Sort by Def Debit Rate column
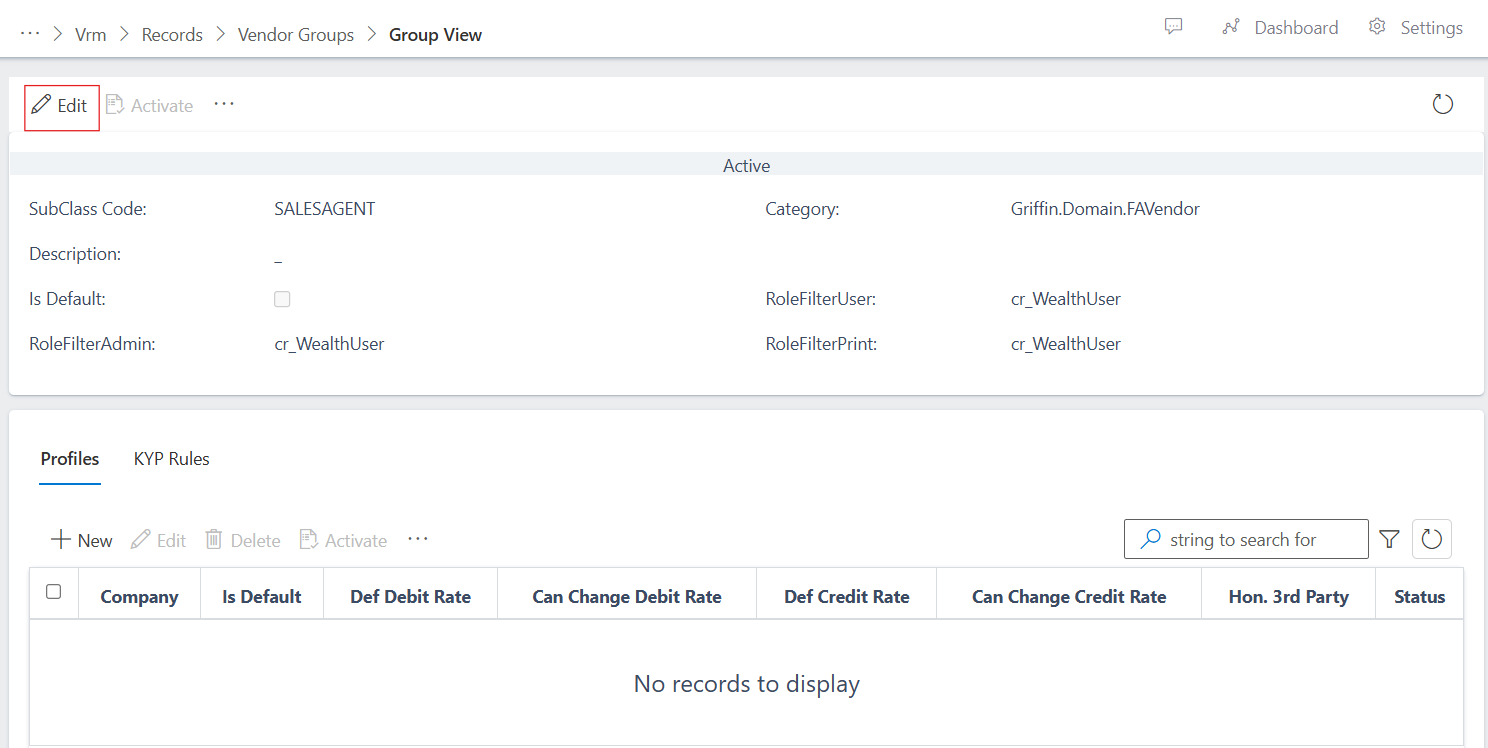This screenshot has height=748, width=1488. click(x=411, y=597)
